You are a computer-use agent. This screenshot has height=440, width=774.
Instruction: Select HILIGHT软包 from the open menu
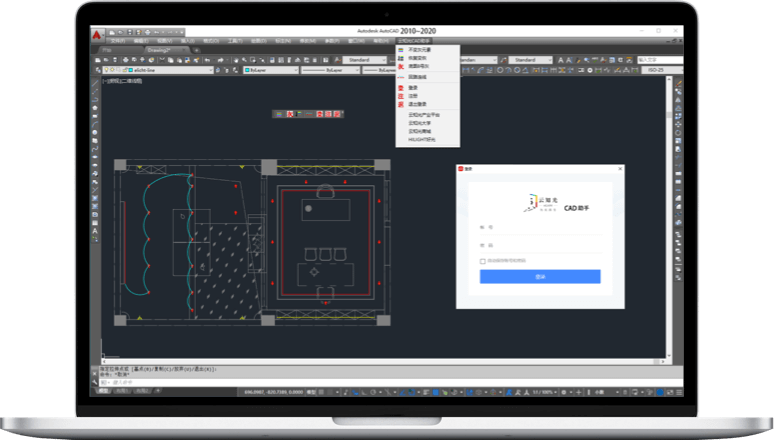pos(423,140)
